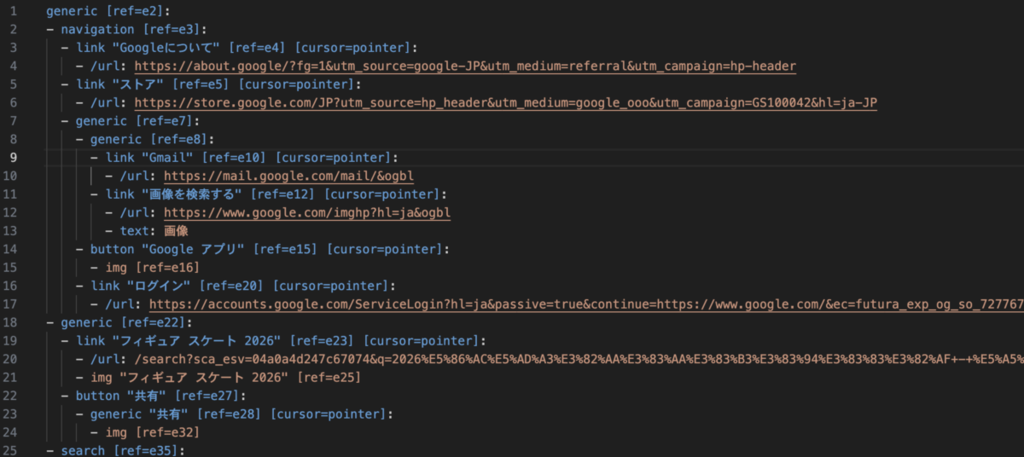The width and height of the screenshot is (1024, 457).
Task: Click the button "Google アプリ" line
Action: pyautogui.click(x=268, y=249)
